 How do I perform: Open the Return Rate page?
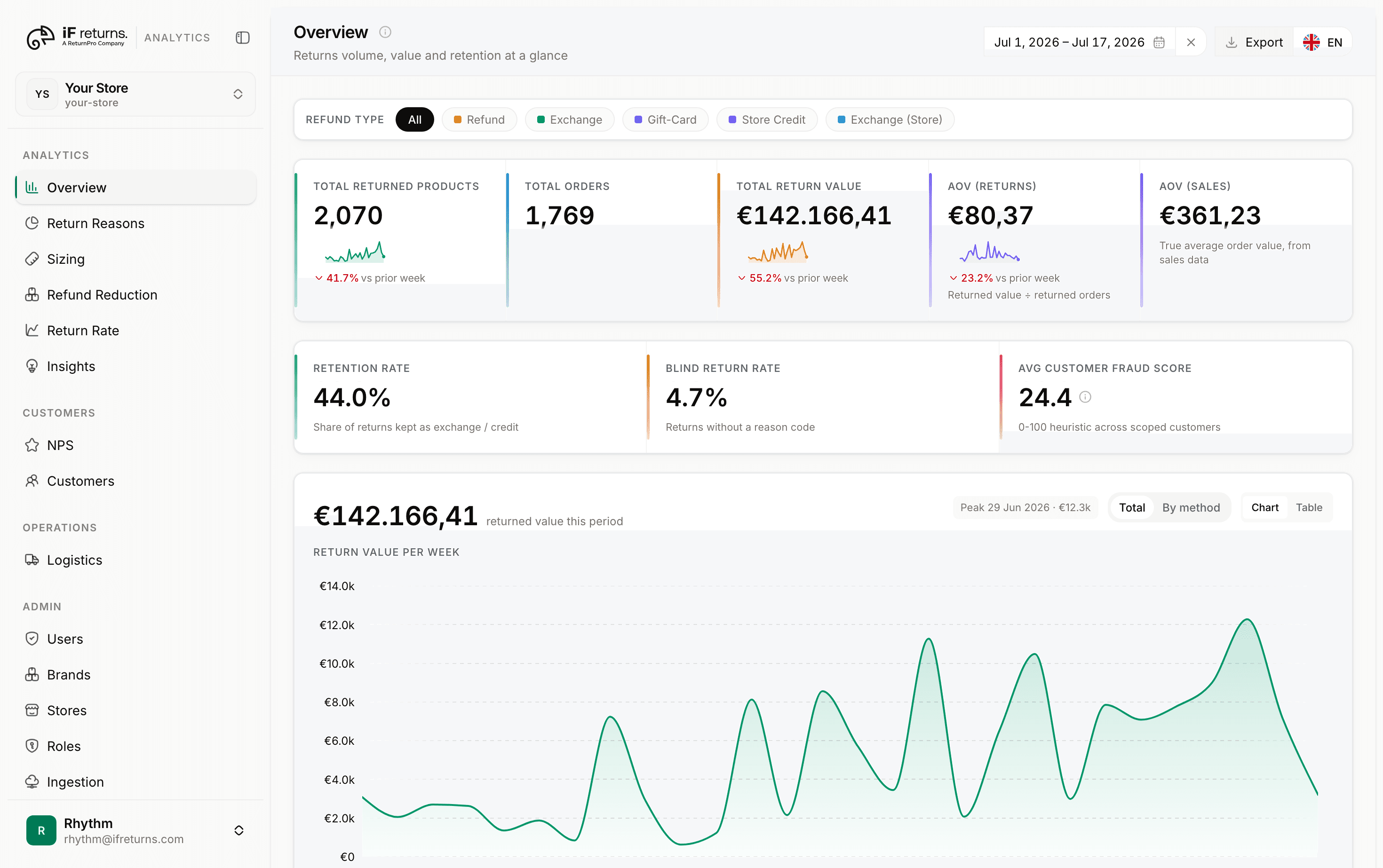135,331
